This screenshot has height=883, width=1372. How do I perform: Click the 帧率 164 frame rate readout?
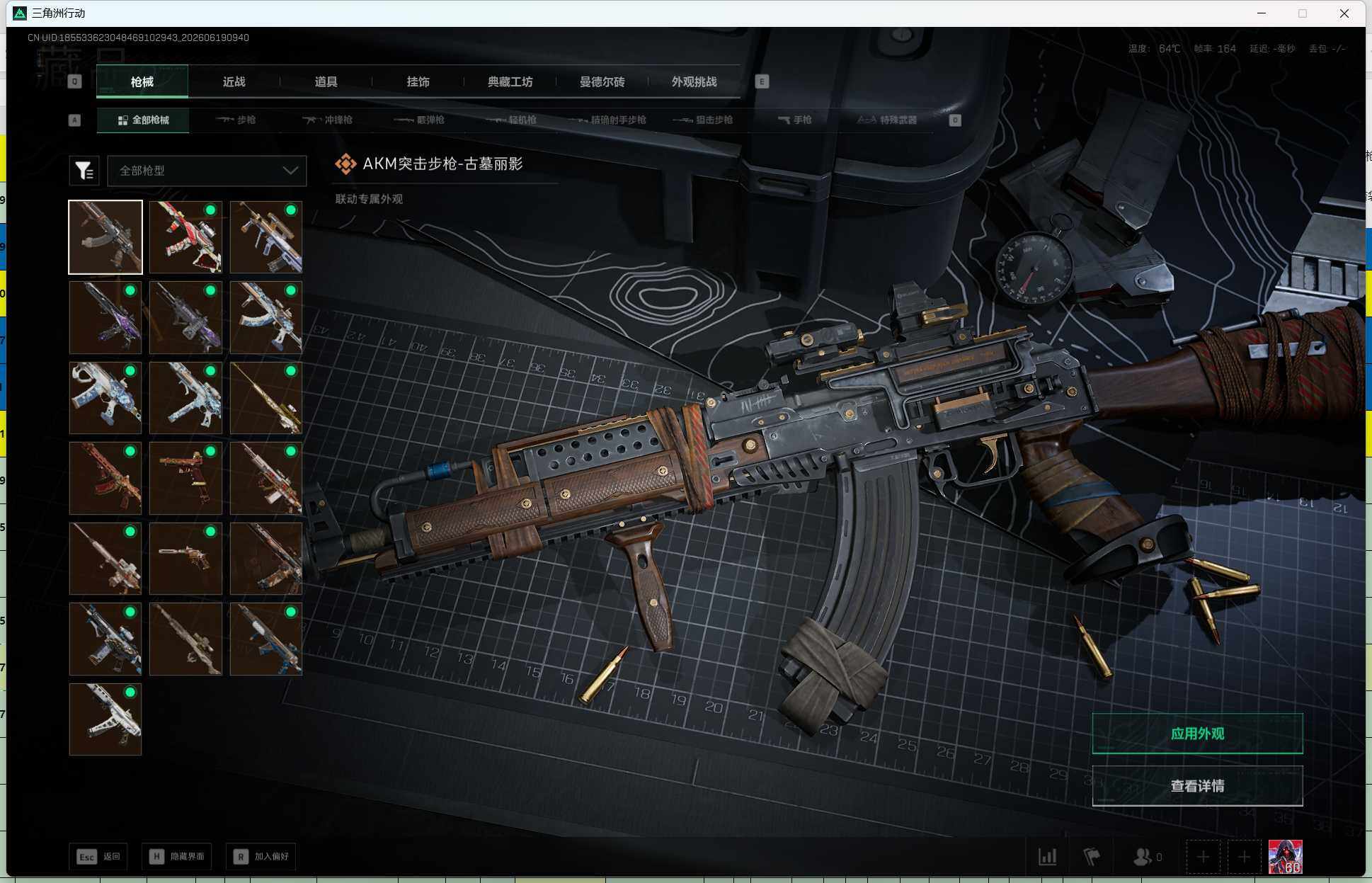[1215, 49]
